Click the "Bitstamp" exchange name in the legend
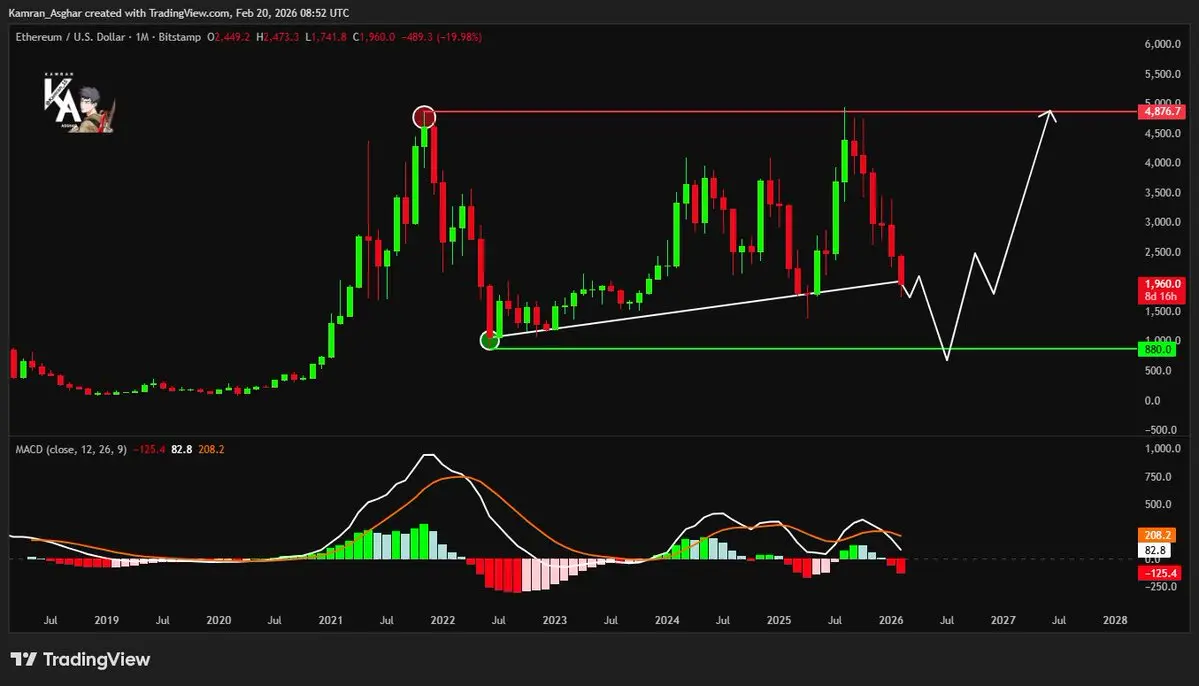1199x686 pixels. coord(180,37)
